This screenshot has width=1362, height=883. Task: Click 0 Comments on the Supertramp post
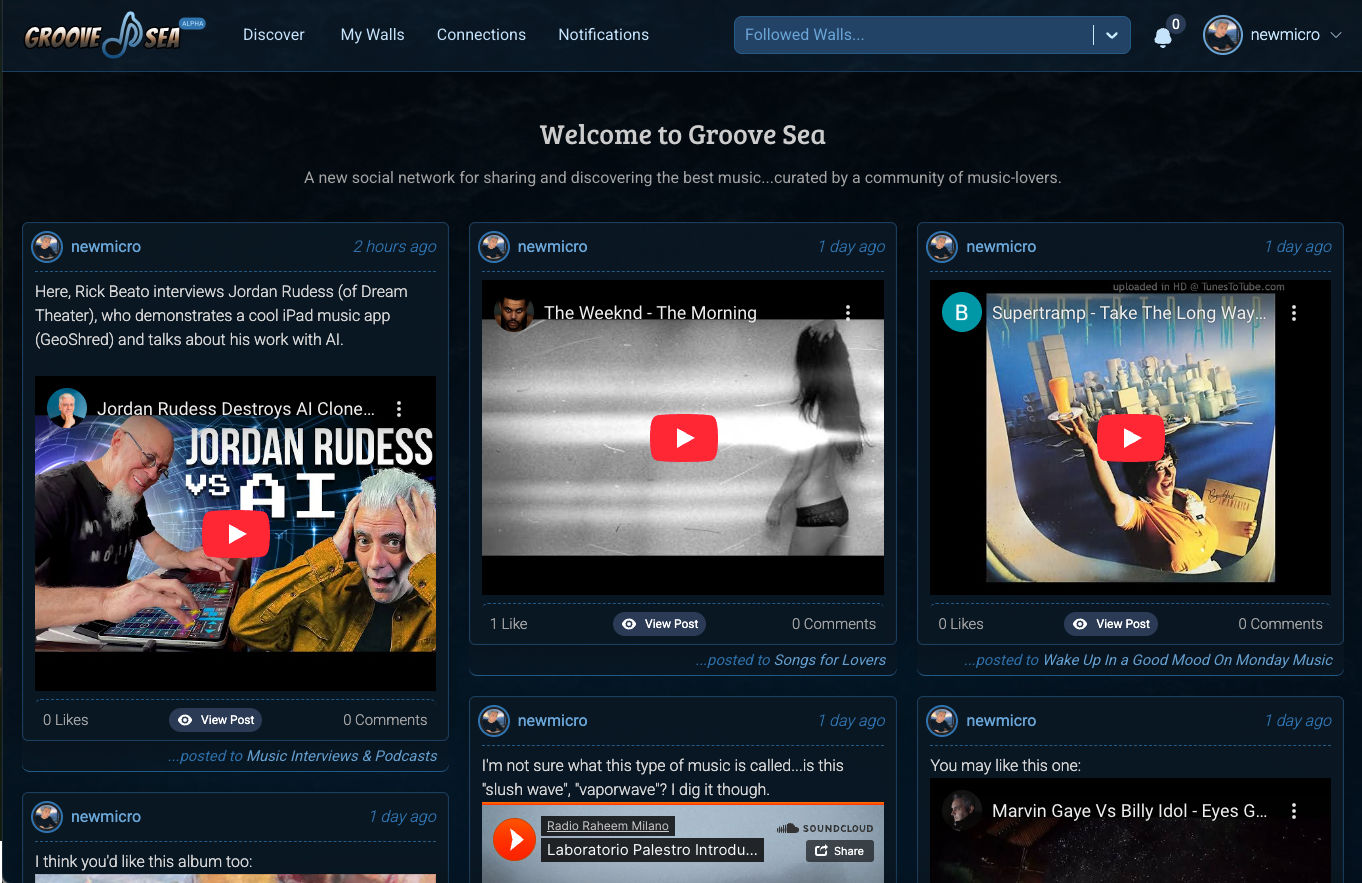pyautogui.click(x=1280, y=624)
